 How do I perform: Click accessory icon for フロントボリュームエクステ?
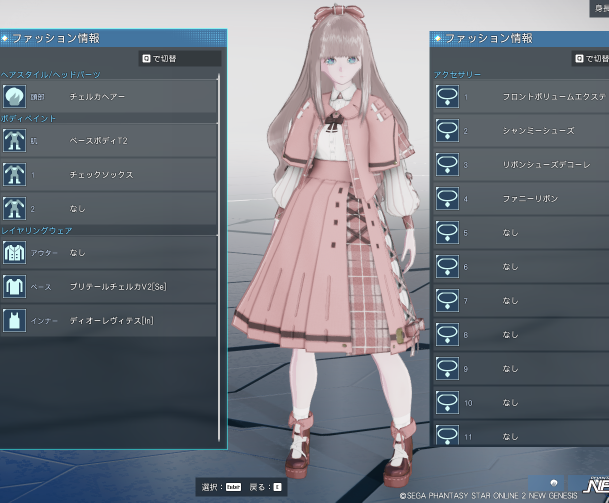coord(447,96)
